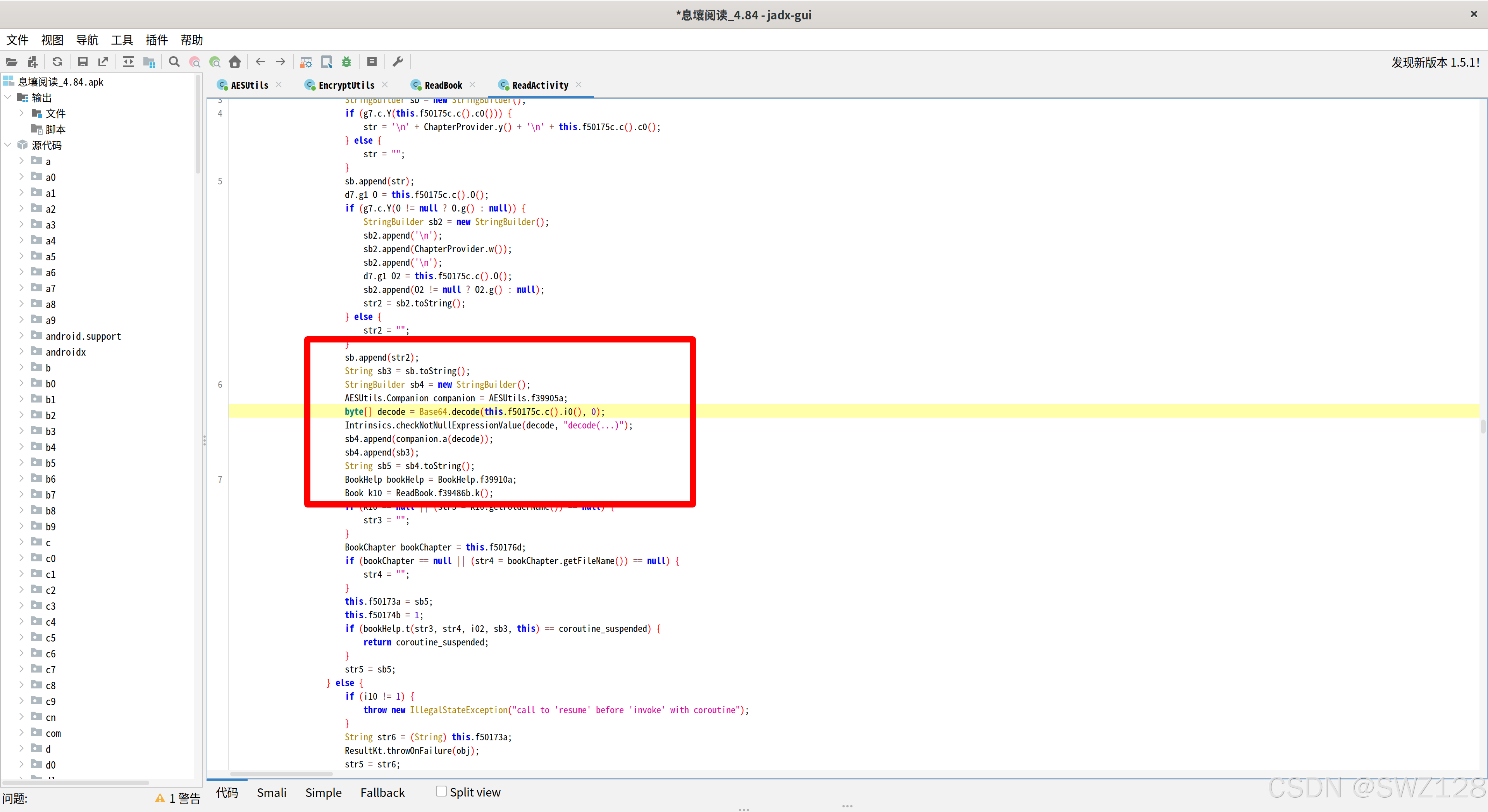Screen dimensions: 1488x812
Task: Expand the android.support package
Action: [21, 335]
